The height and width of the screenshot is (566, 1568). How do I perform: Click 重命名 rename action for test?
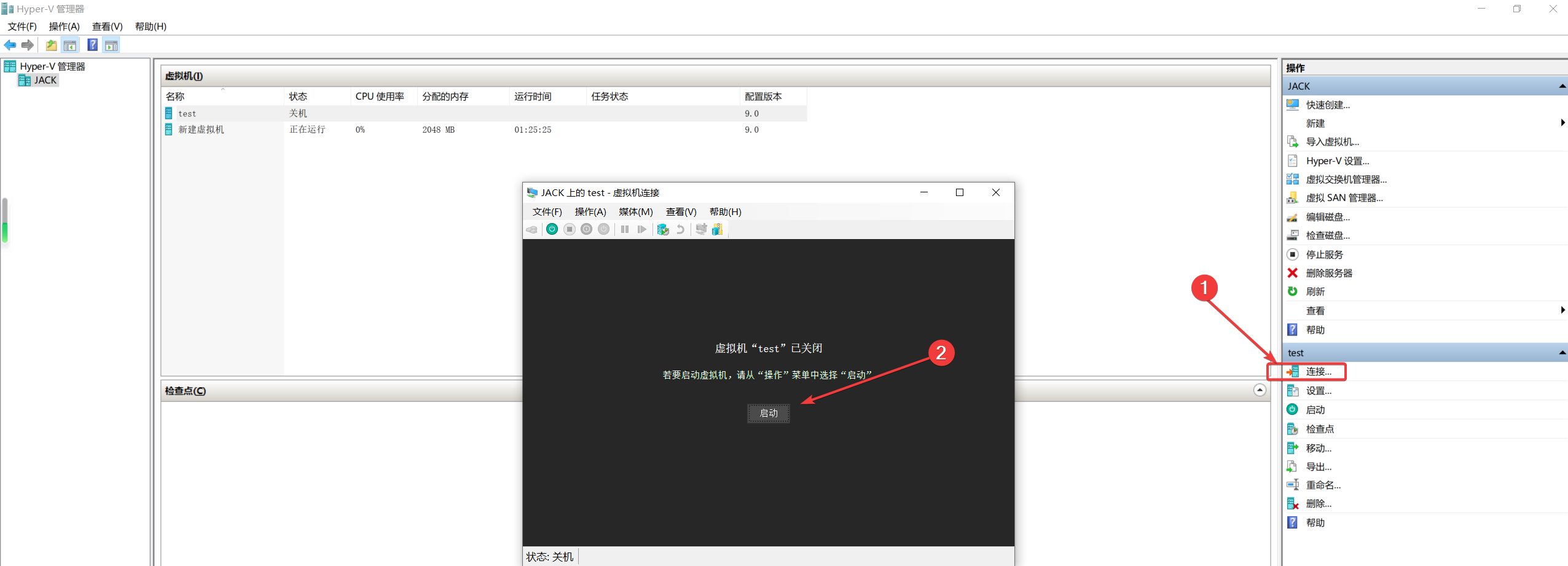click(x=1323, y=485)
